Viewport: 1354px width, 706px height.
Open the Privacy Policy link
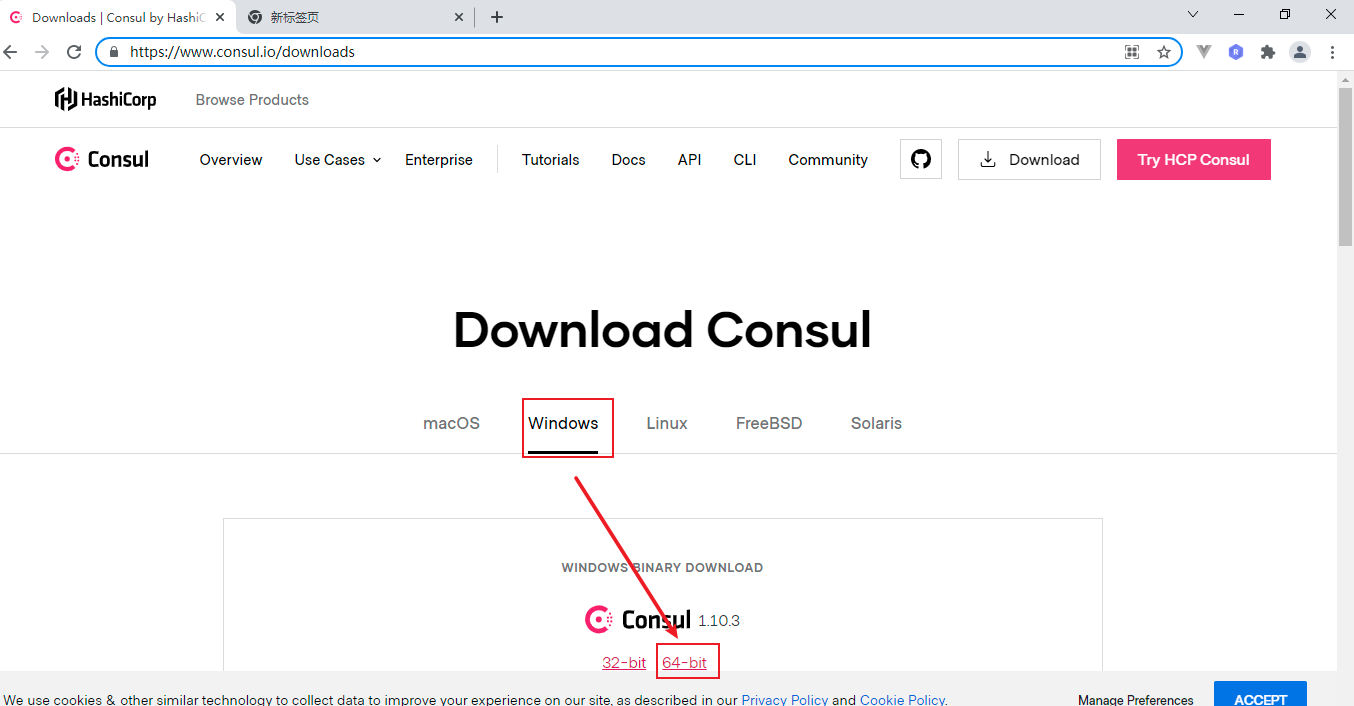point(785,700)
